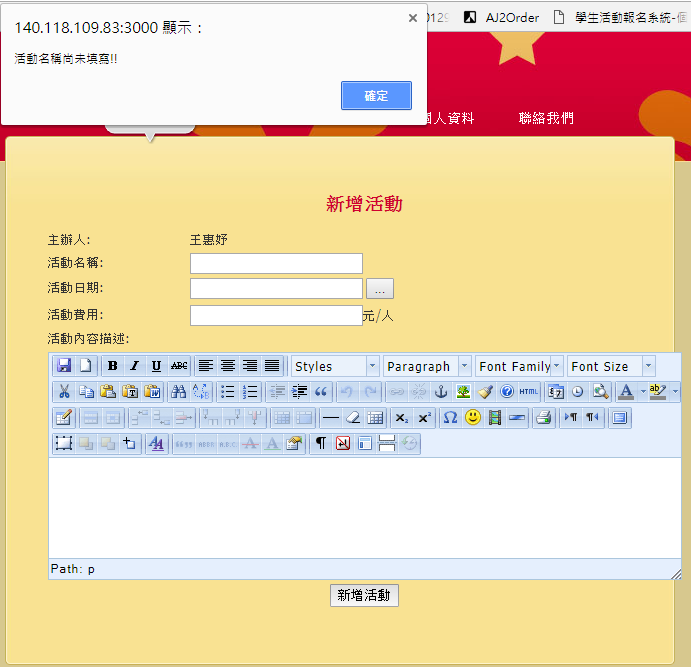Grab editor resize handle corner

click(x=676, y=574)
